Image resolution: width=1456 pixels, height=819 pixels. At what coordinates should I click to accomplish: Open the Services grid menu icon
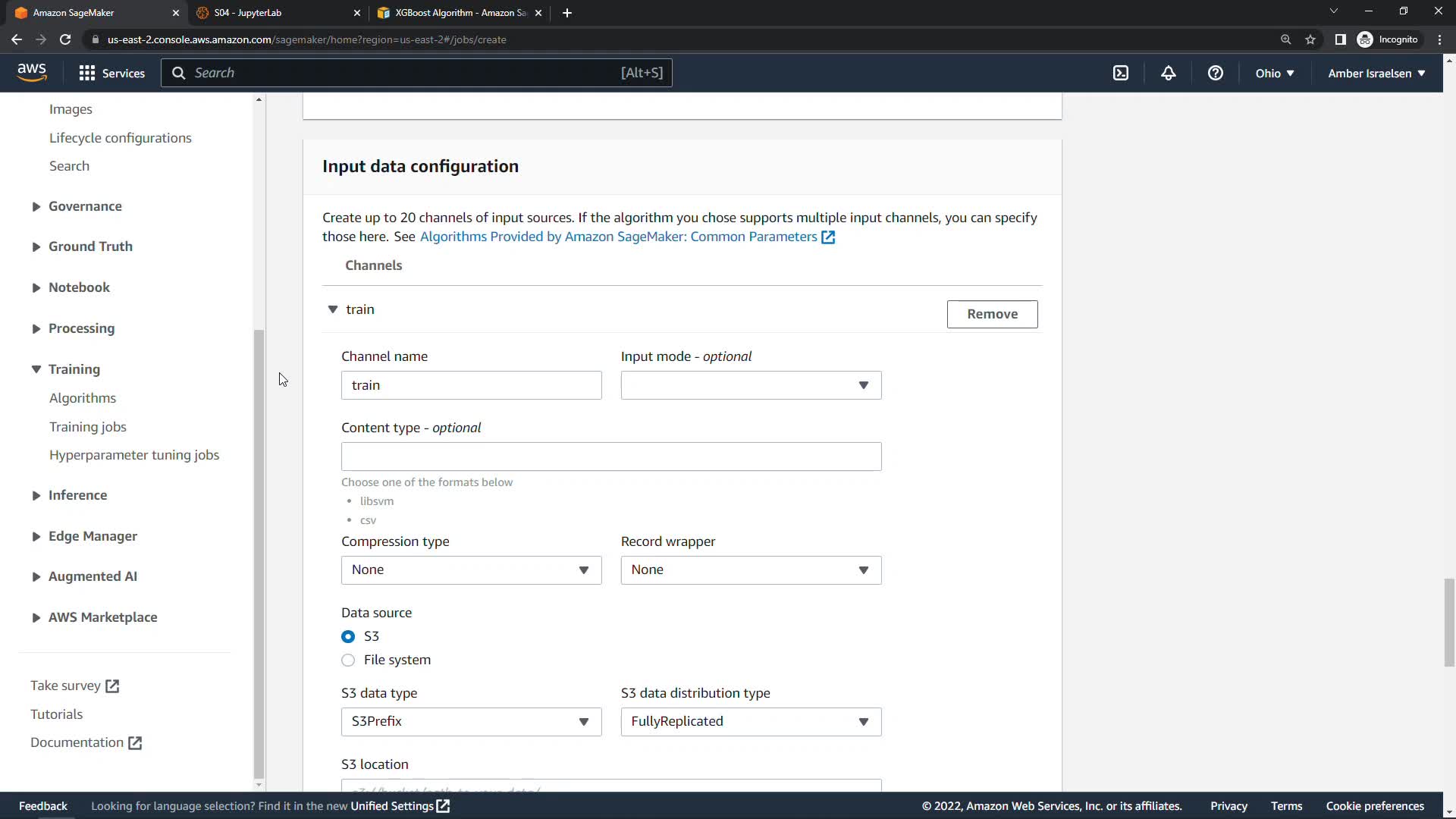click(x=87, y=73)
